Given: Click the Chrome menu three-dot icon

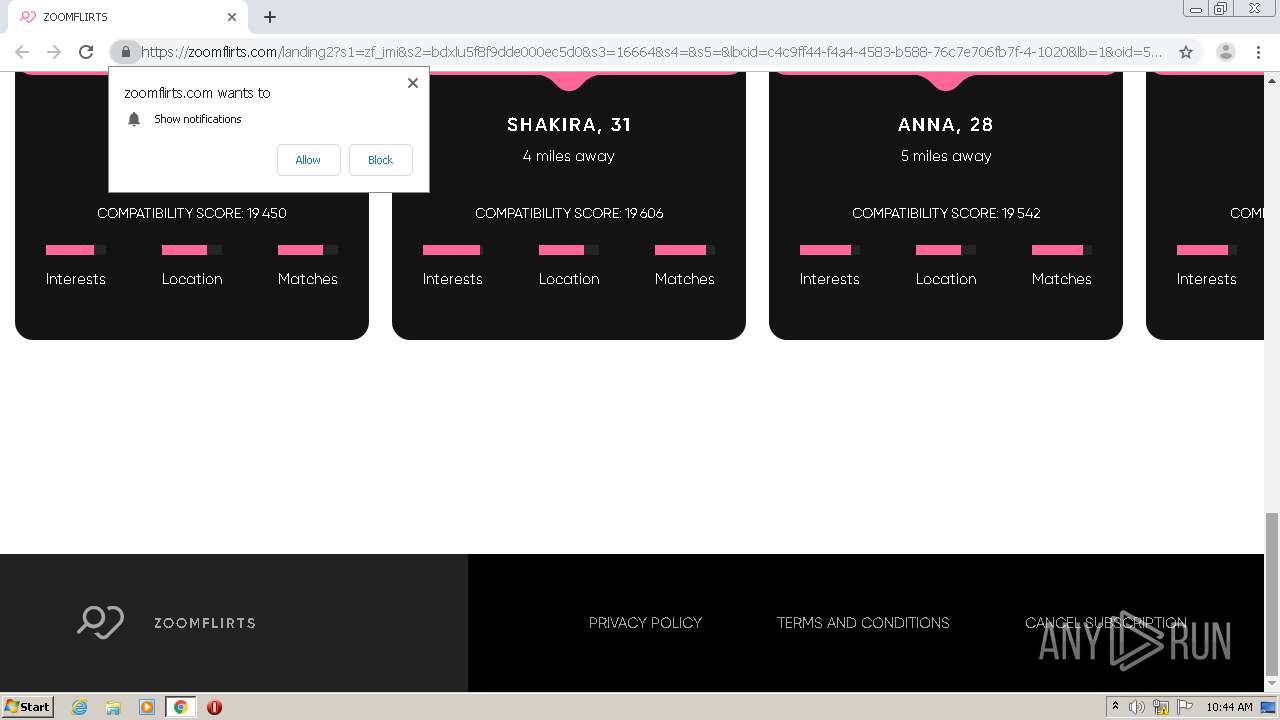Looking at the screenshot, I should (x=1259, y=52).
